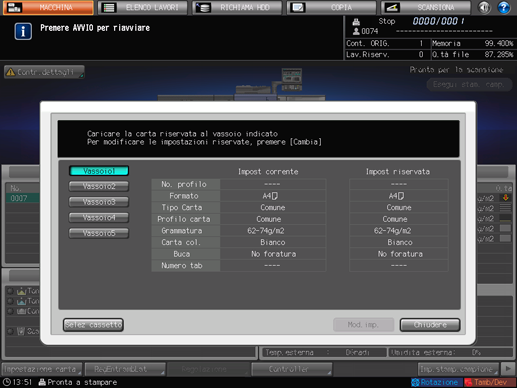Click the blue information icon
Viewport: 517px width, 388px height.
point(23,31)
